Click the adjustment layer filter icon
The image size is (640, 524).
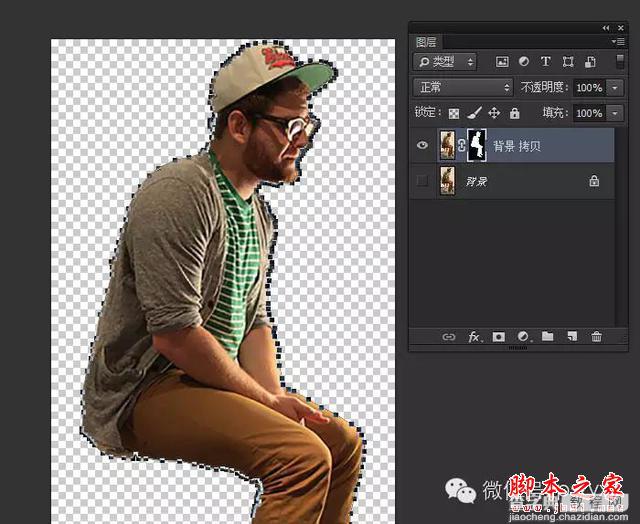524,62
